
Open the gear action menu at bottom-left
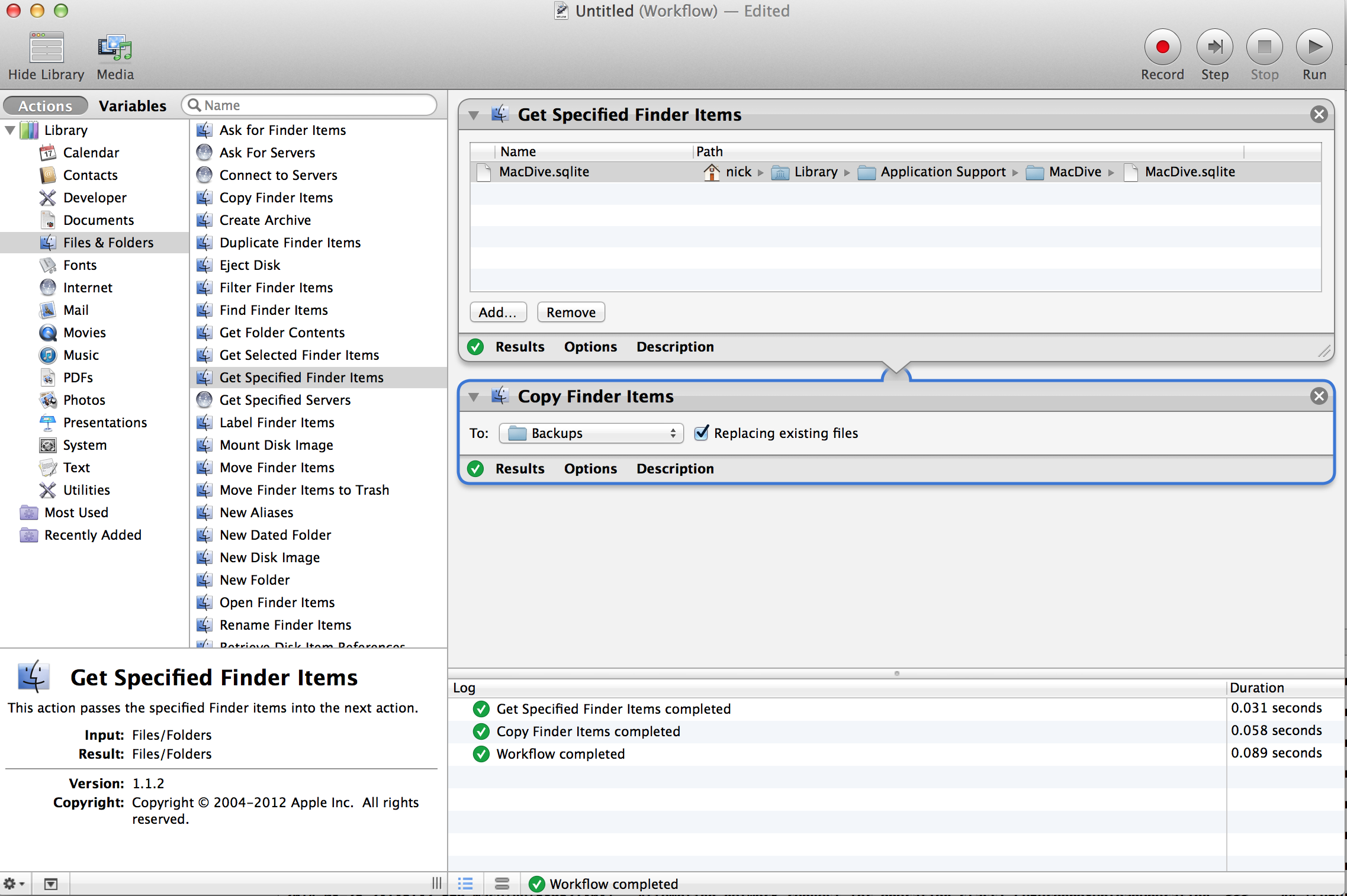(13, 884)
